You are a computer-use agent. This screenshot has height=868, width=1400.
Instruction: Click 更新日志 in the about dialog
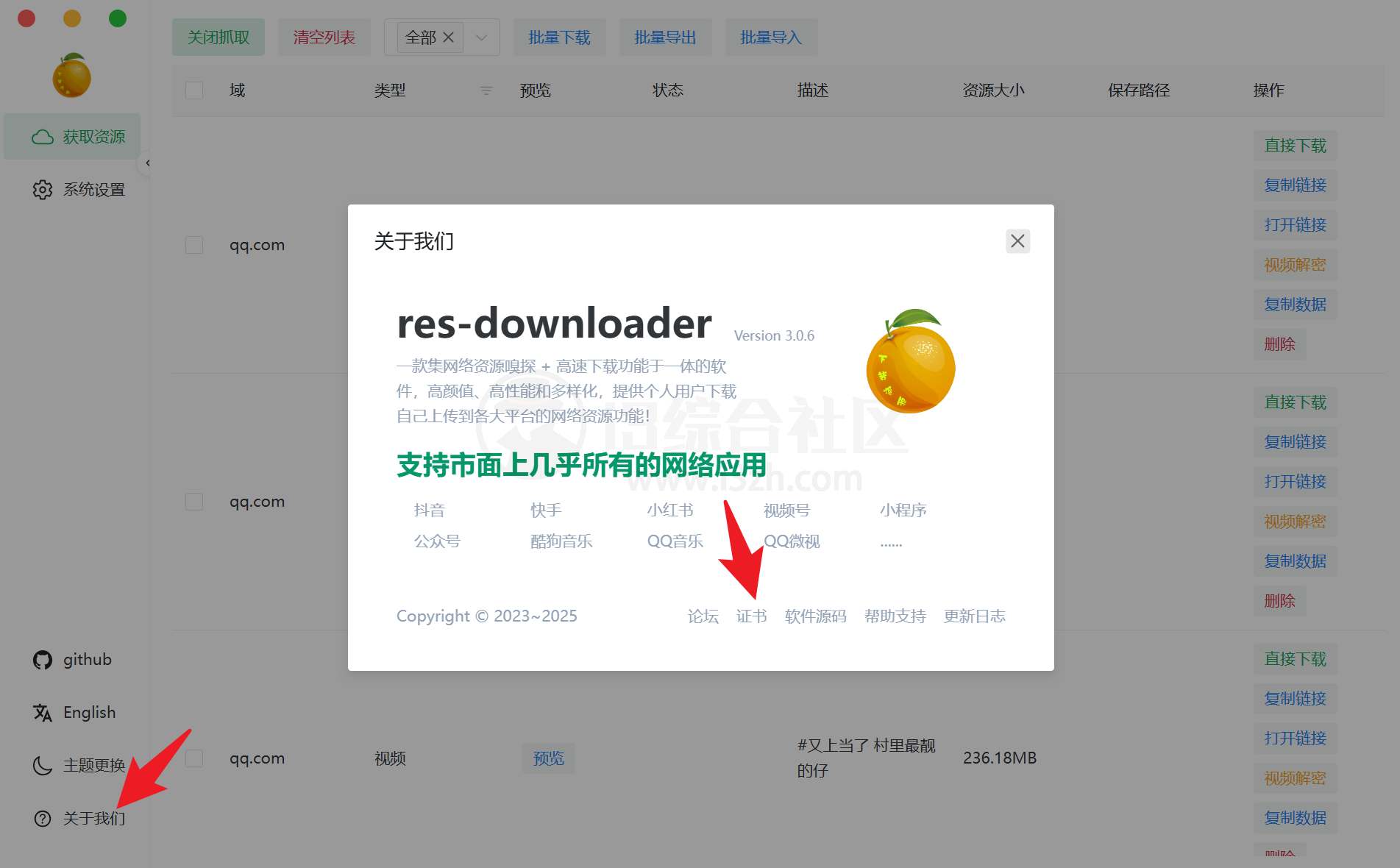(974, 616)
